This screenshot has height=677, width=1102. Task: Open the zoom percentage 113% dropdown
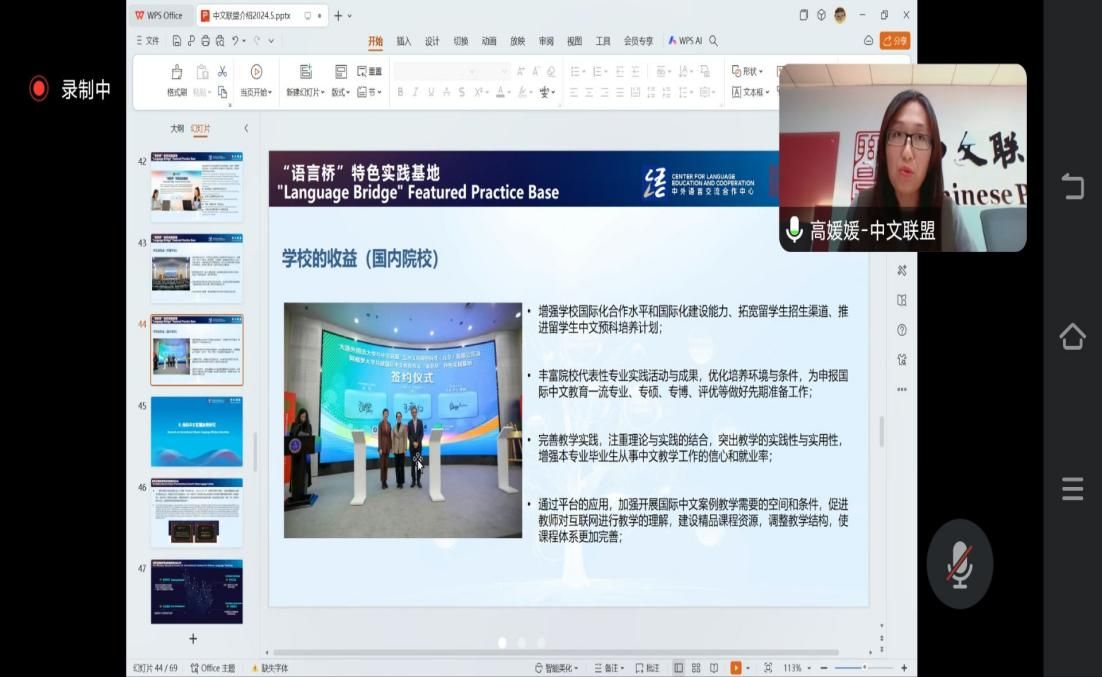(x=797, y=668)
